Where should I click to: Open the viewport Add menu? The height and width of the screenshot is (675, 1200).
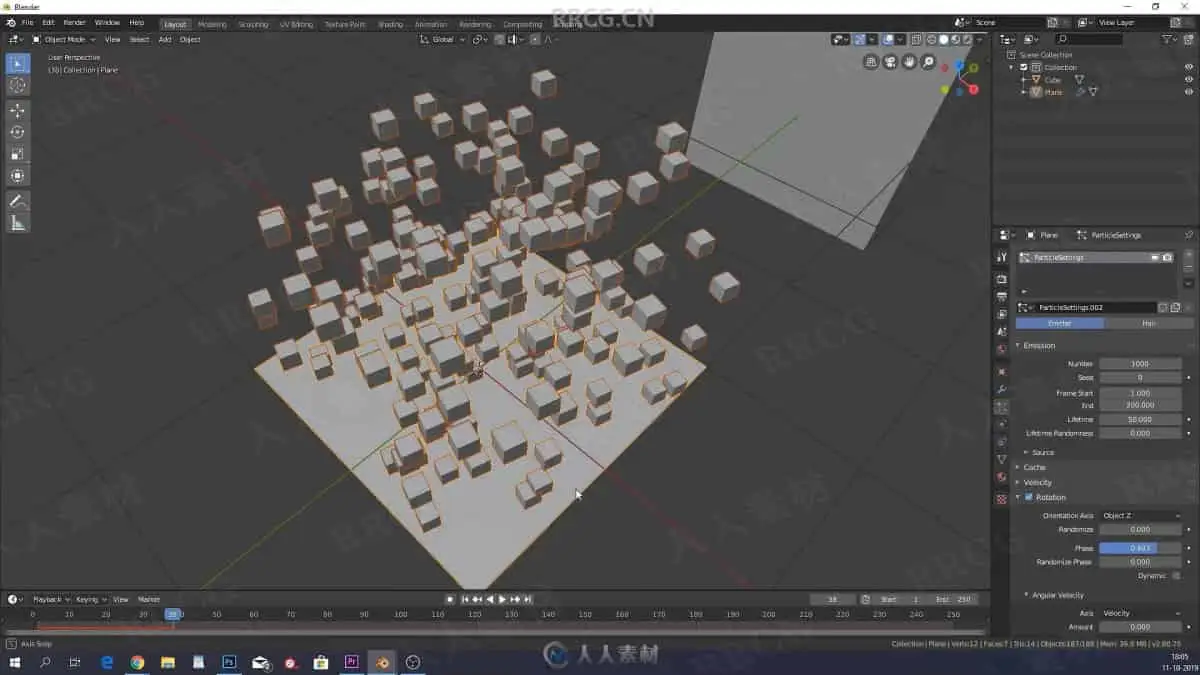[x=165, y=39]
